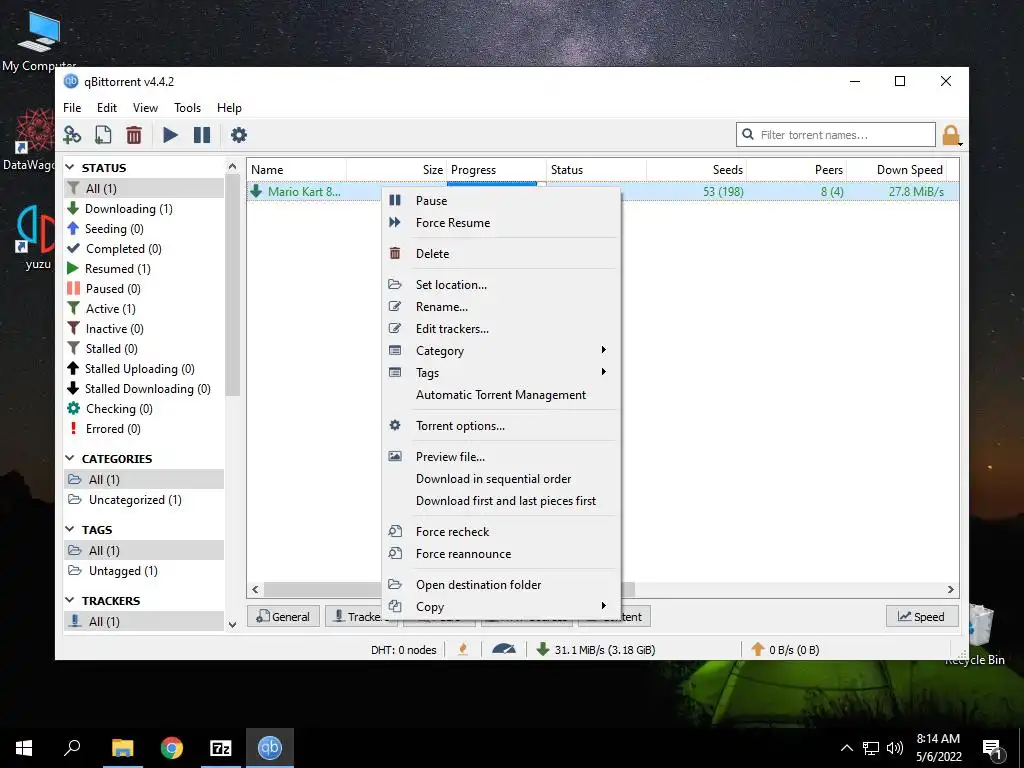Expand the Copy submenu
1024x768 pixels.
coord(500,607)
